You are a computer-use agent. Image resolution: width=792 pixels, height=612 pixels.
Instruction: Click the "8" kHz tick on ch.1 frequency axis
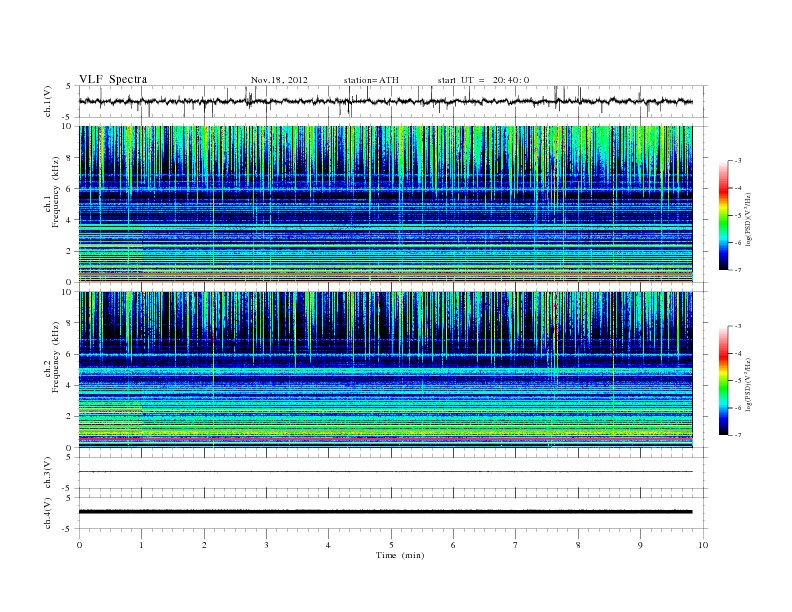click(70, 158)
